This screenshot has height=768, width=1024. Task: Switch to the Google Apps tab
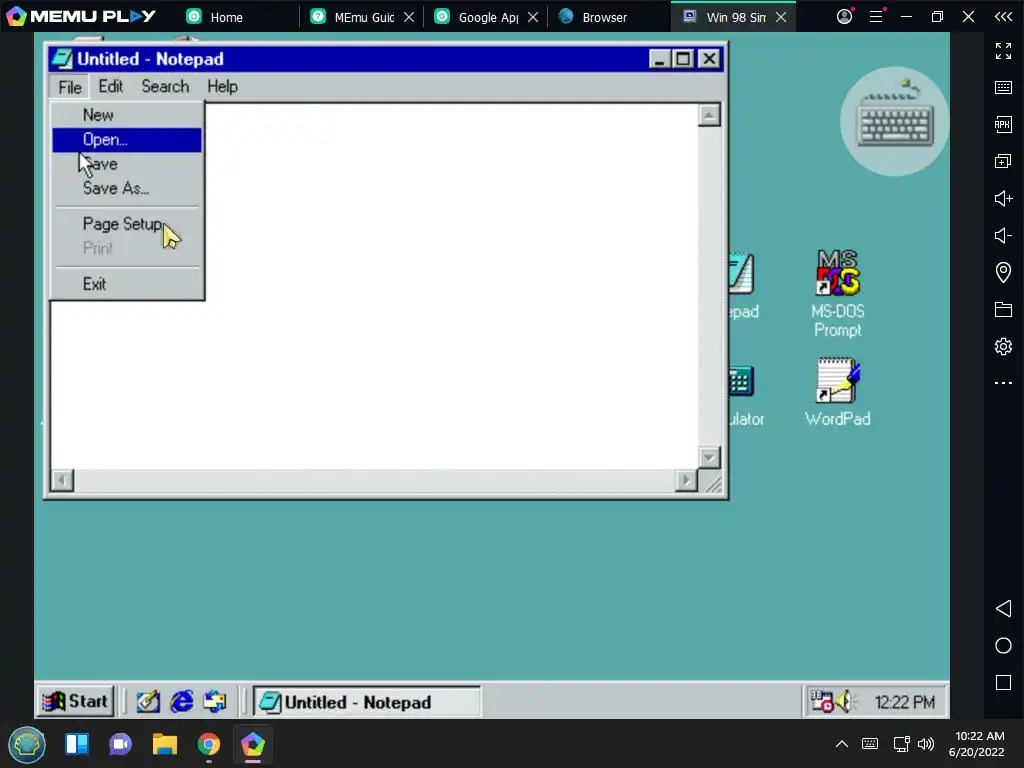(478, 17)
